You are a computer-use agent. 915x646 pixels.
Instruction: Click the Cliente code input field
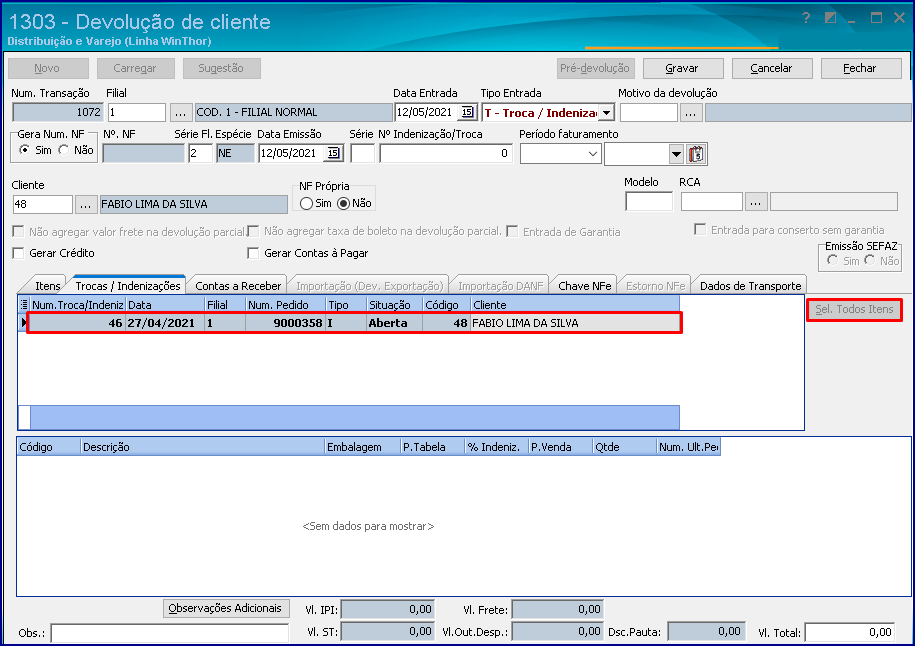(42, 204)
